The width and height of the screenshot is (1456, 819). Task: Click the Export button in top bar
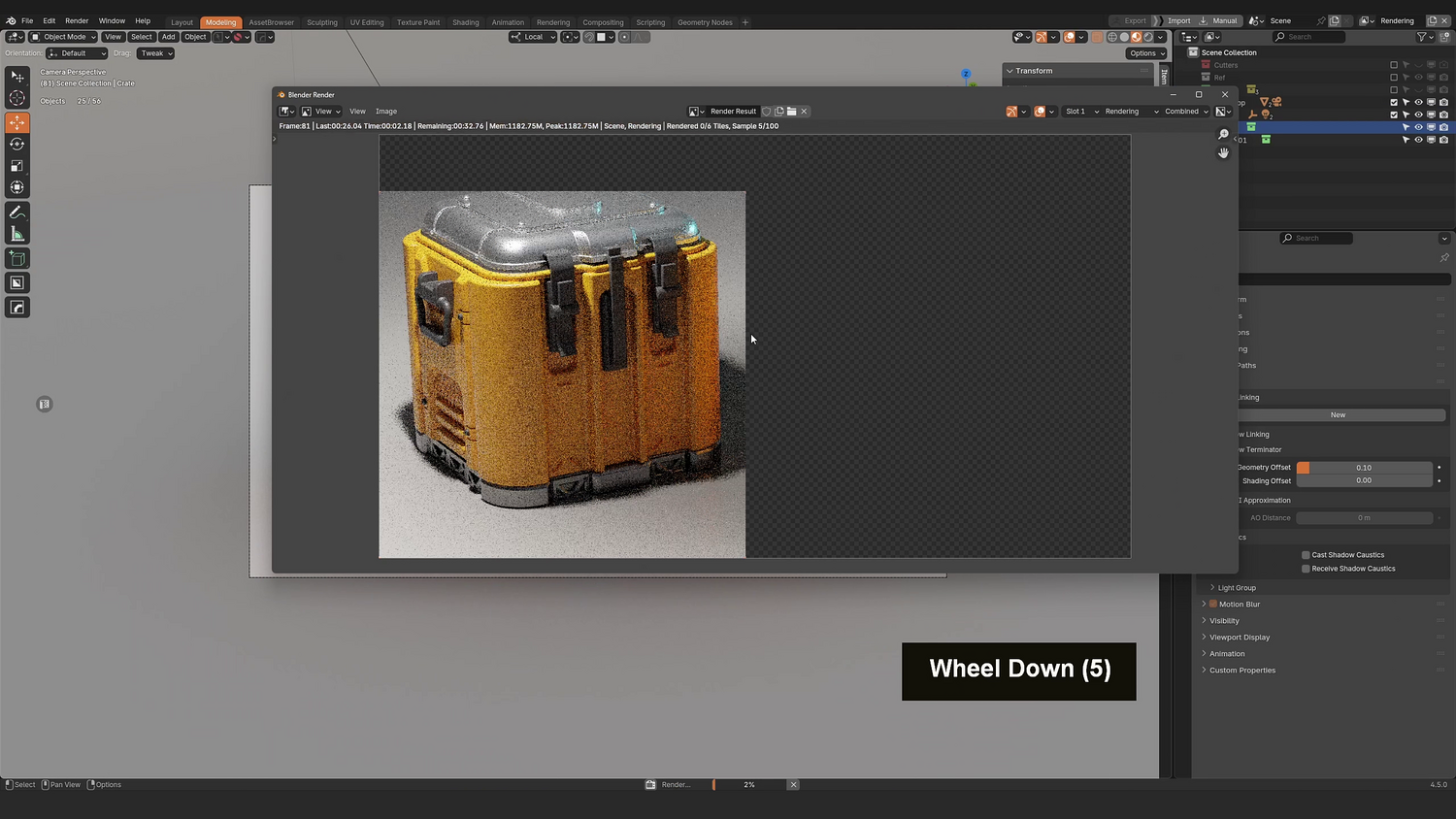(1130, 20)
